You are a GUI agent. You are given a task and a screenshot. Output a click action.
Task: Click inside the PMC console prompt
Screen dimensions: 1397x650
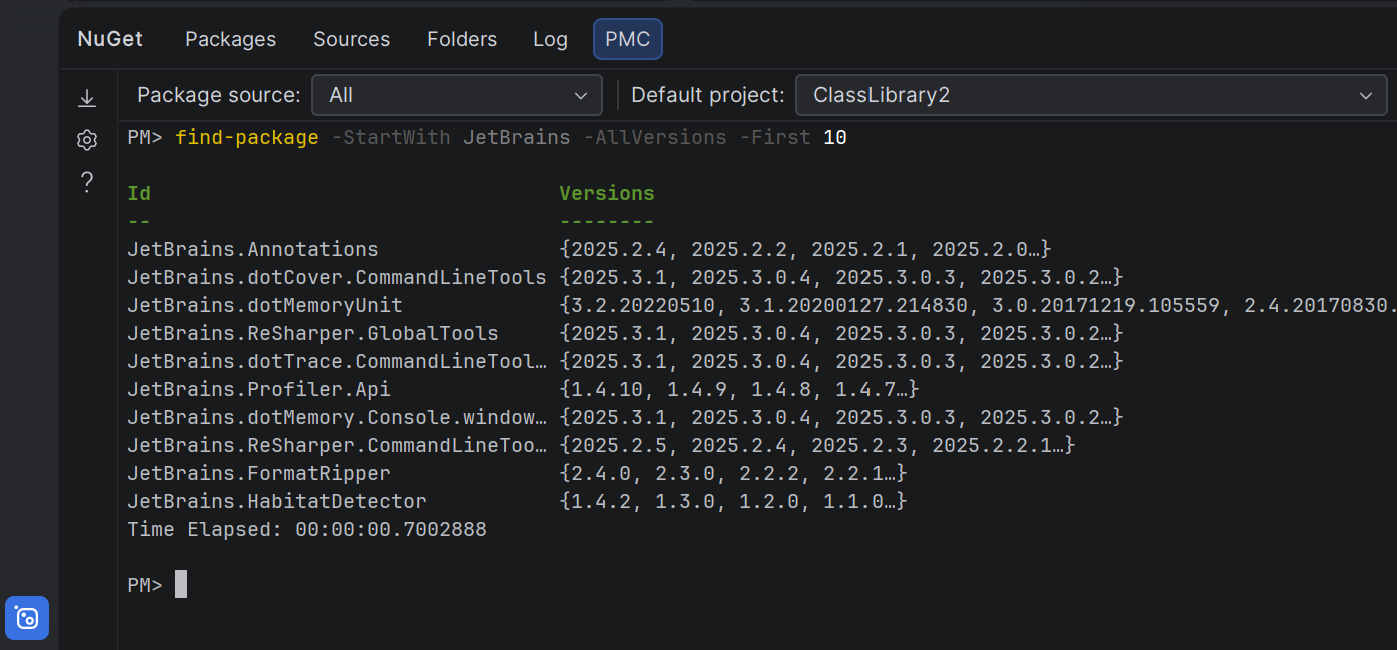[180, 584]
